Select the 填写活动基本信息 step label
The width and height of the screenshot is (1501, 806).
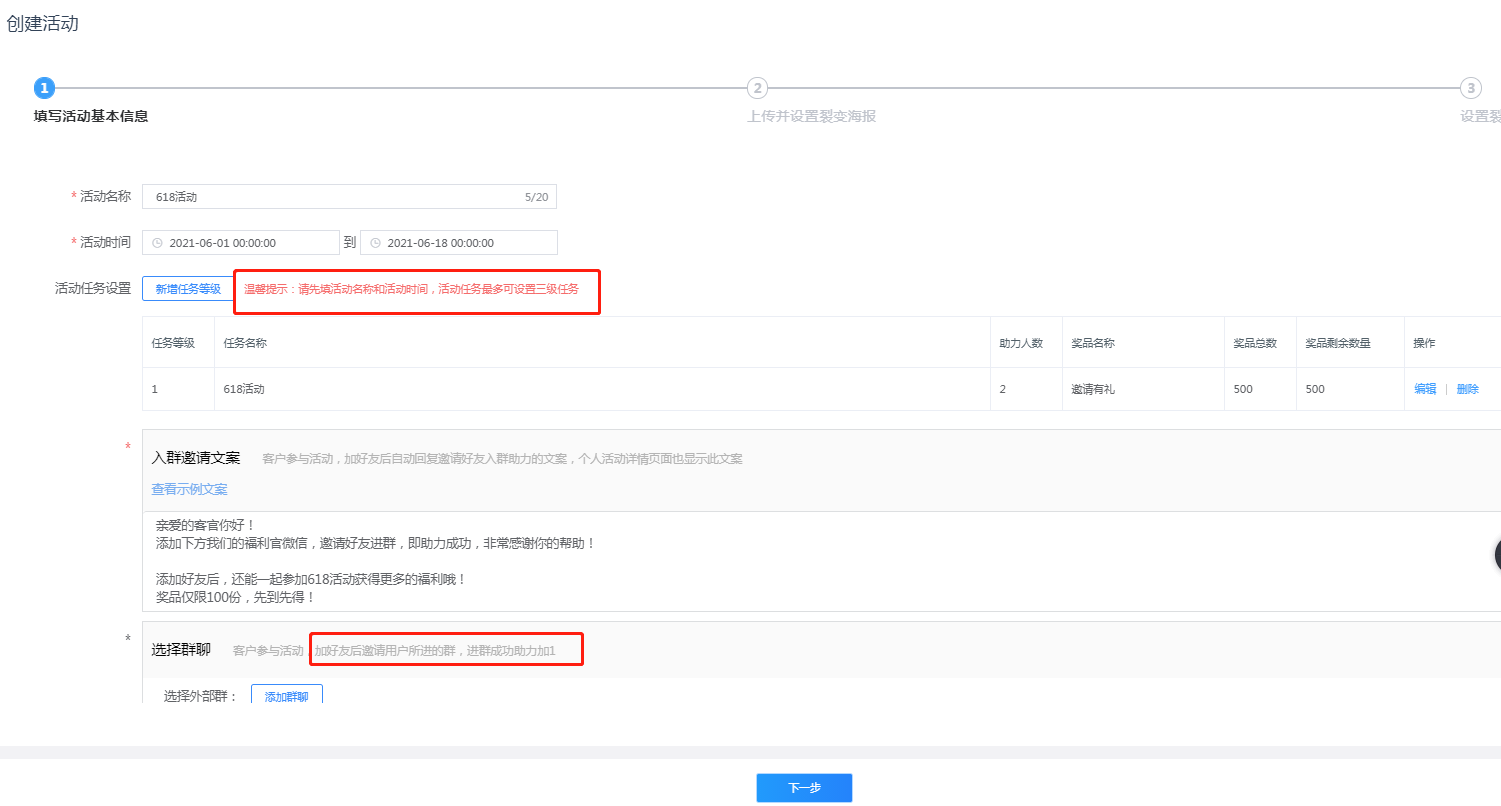(x=91, y=116)
